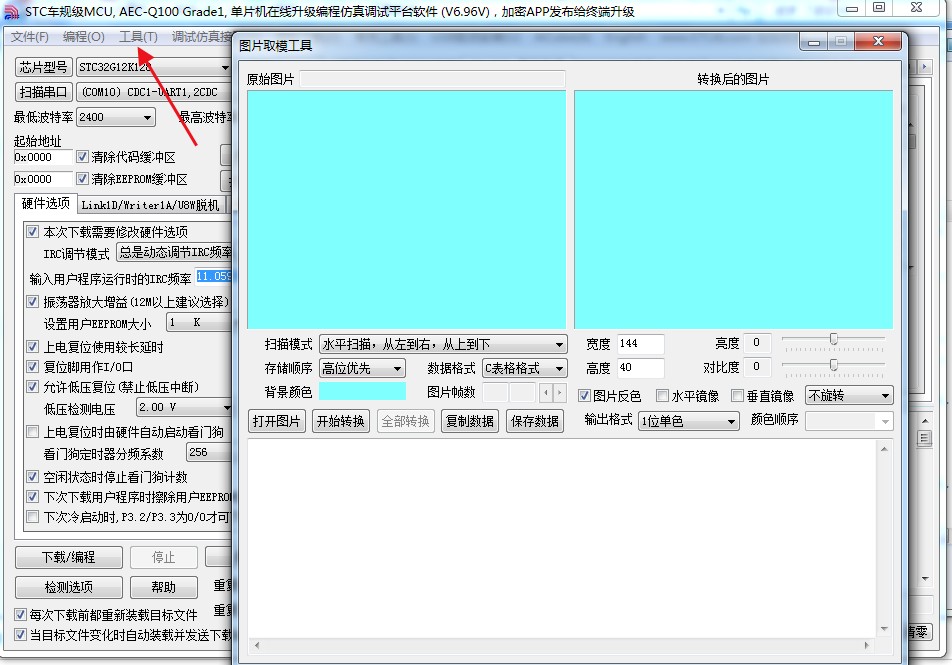Toggle 图片反色 checkbox
Viewport: 952px width, 665px height.
[584, 396]
